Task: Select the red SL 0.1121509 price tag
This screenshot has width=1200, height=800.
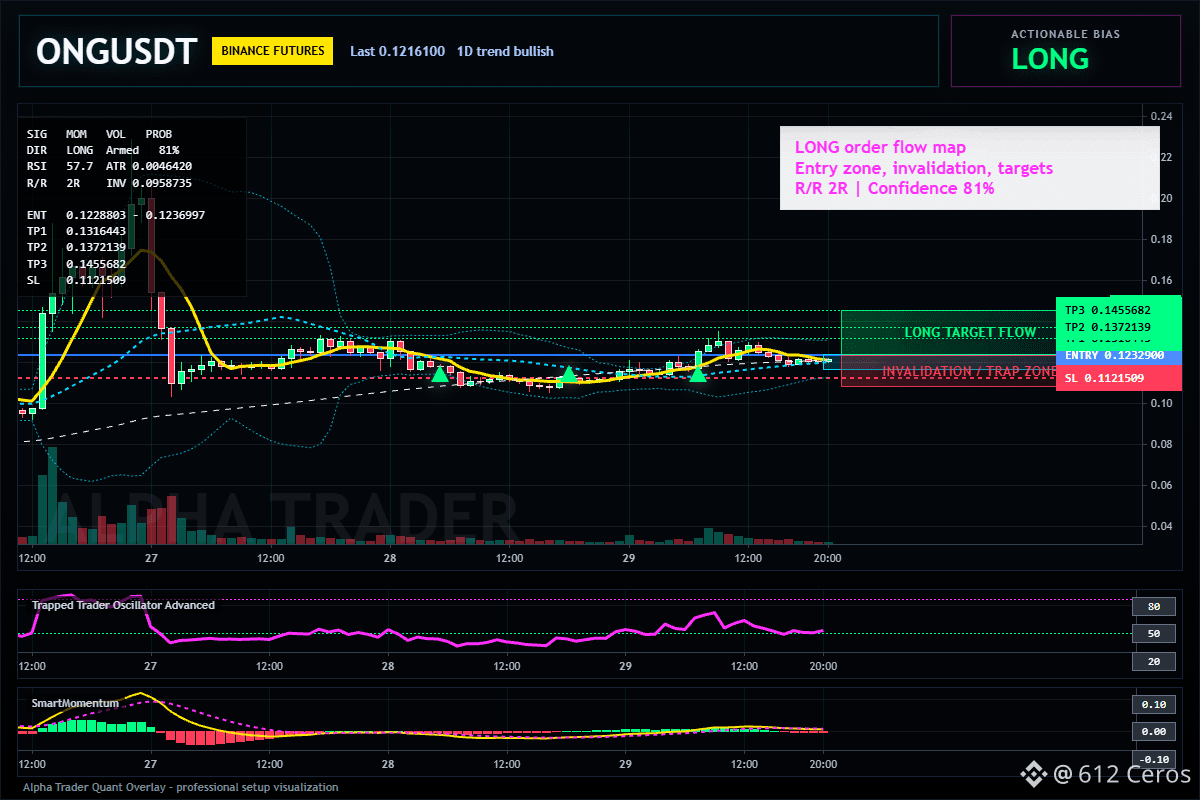Action: pos(1118,377)
